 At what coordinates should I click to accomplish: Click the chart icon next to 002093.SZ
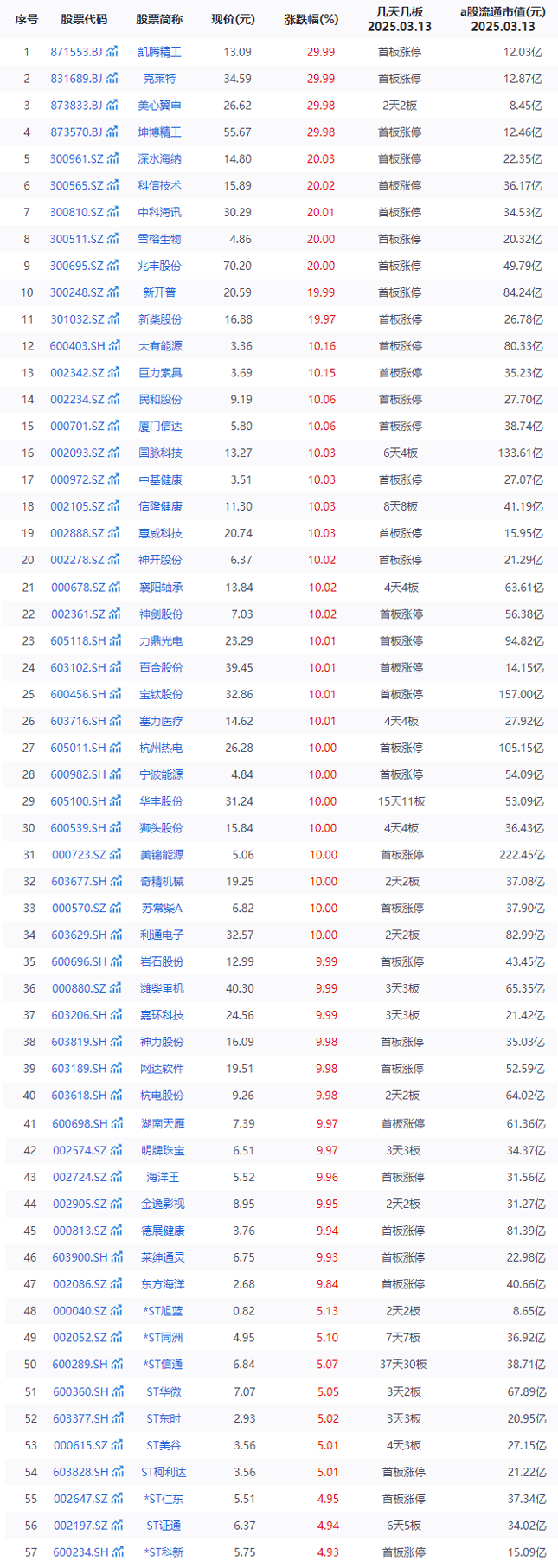(114, 453)
